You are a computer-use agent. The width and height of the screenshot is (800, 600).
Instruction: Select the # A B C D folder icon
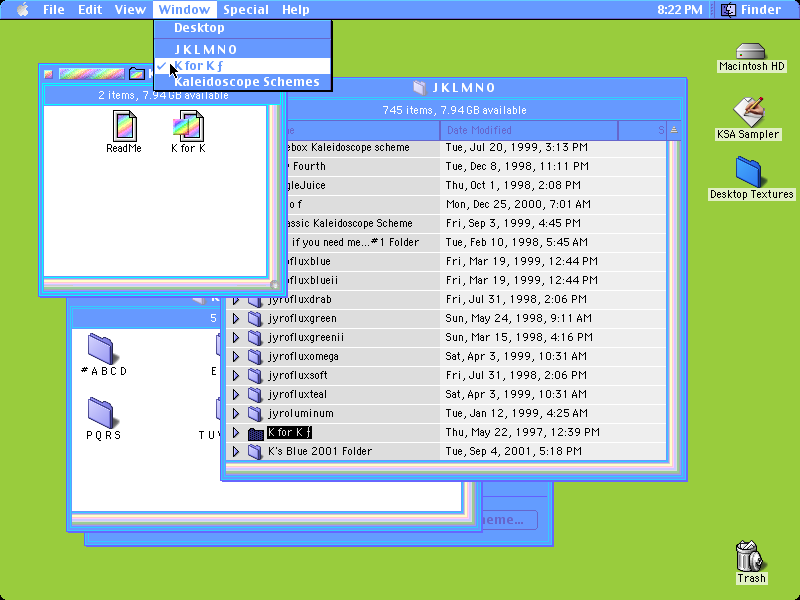102,349
